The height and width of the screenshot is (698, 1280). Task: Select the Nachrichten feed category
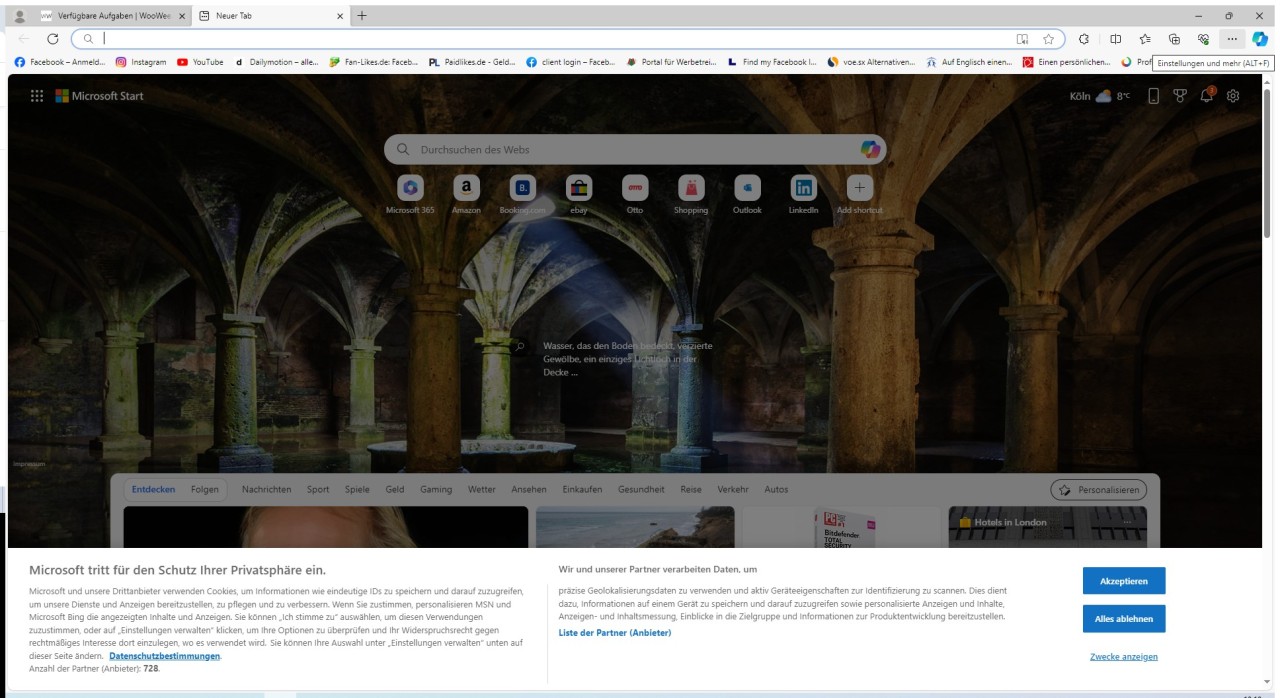click(x=266, y=489)
